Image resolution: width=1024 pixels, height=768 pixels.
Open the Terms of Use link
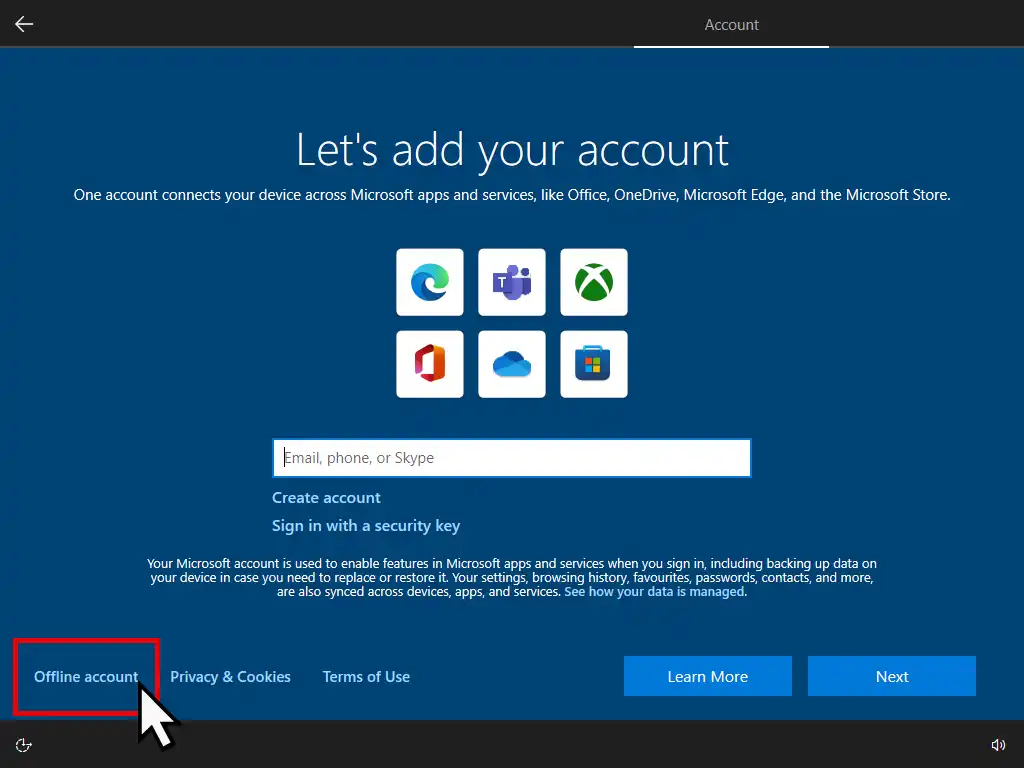(366, 677)
